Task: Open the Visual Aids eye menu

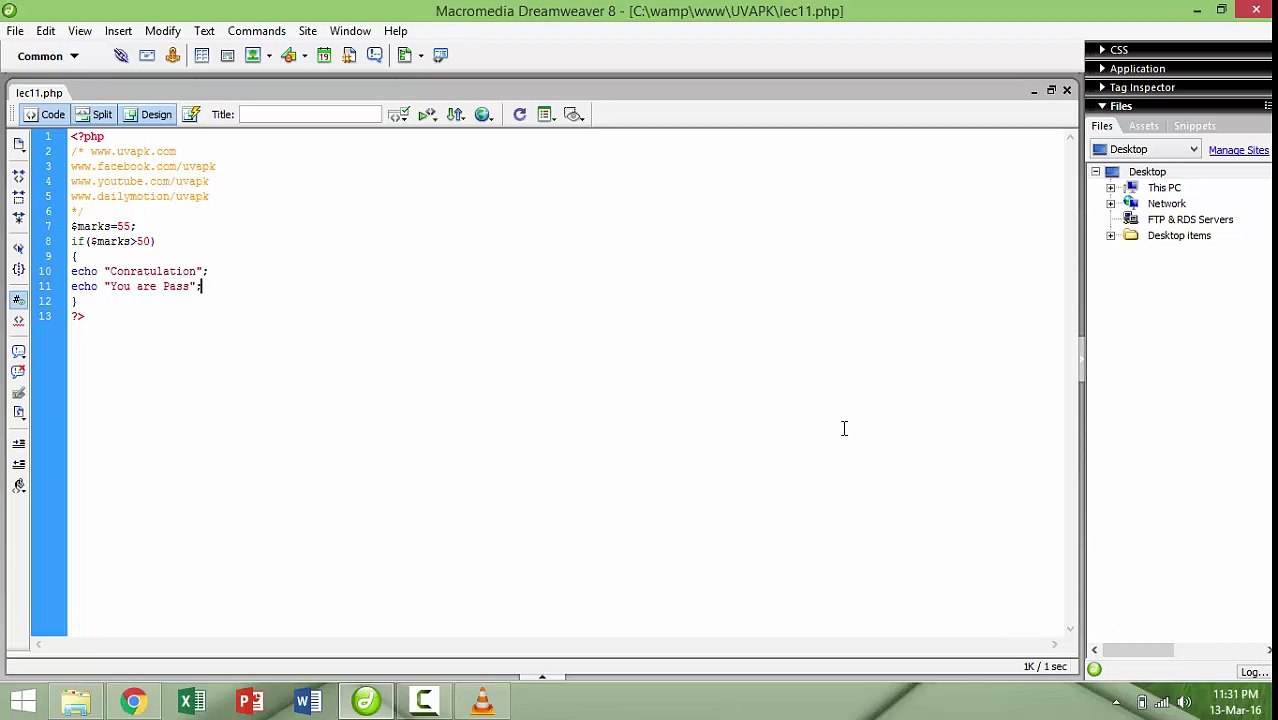Action: click(x=574, y=115)
